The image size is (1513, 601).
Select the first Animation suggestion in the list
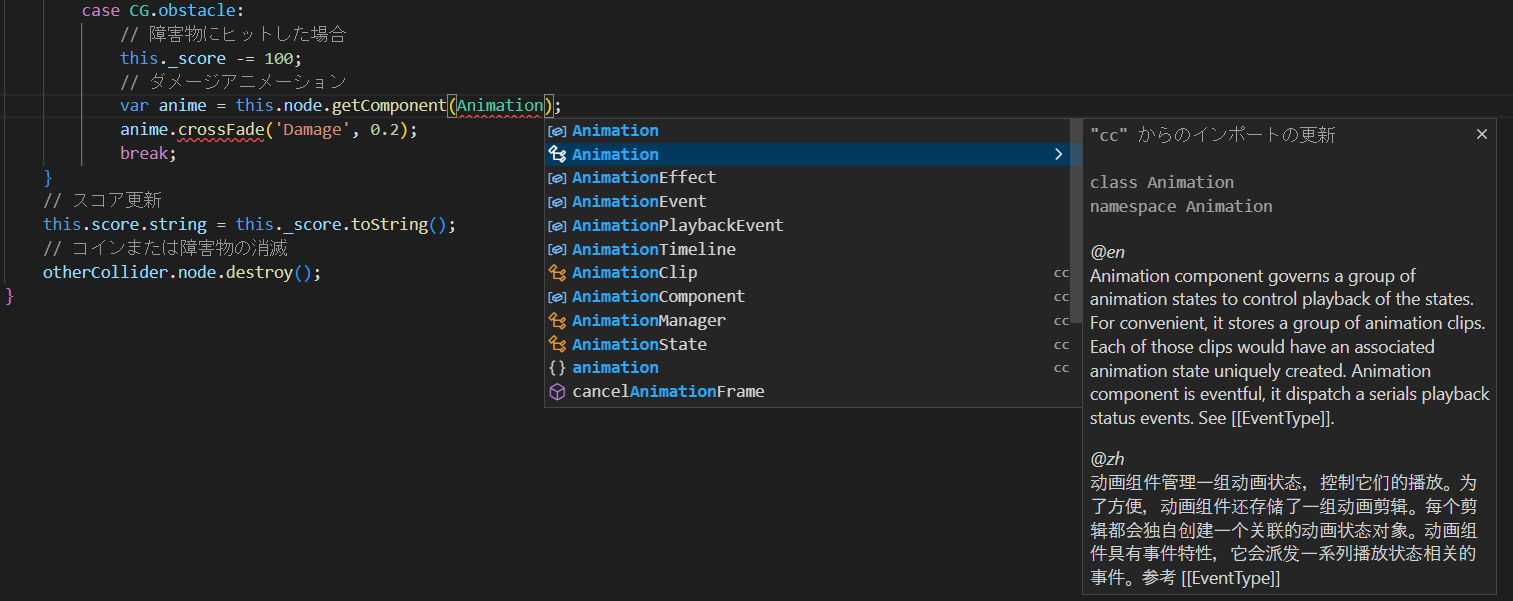point(615,131)
